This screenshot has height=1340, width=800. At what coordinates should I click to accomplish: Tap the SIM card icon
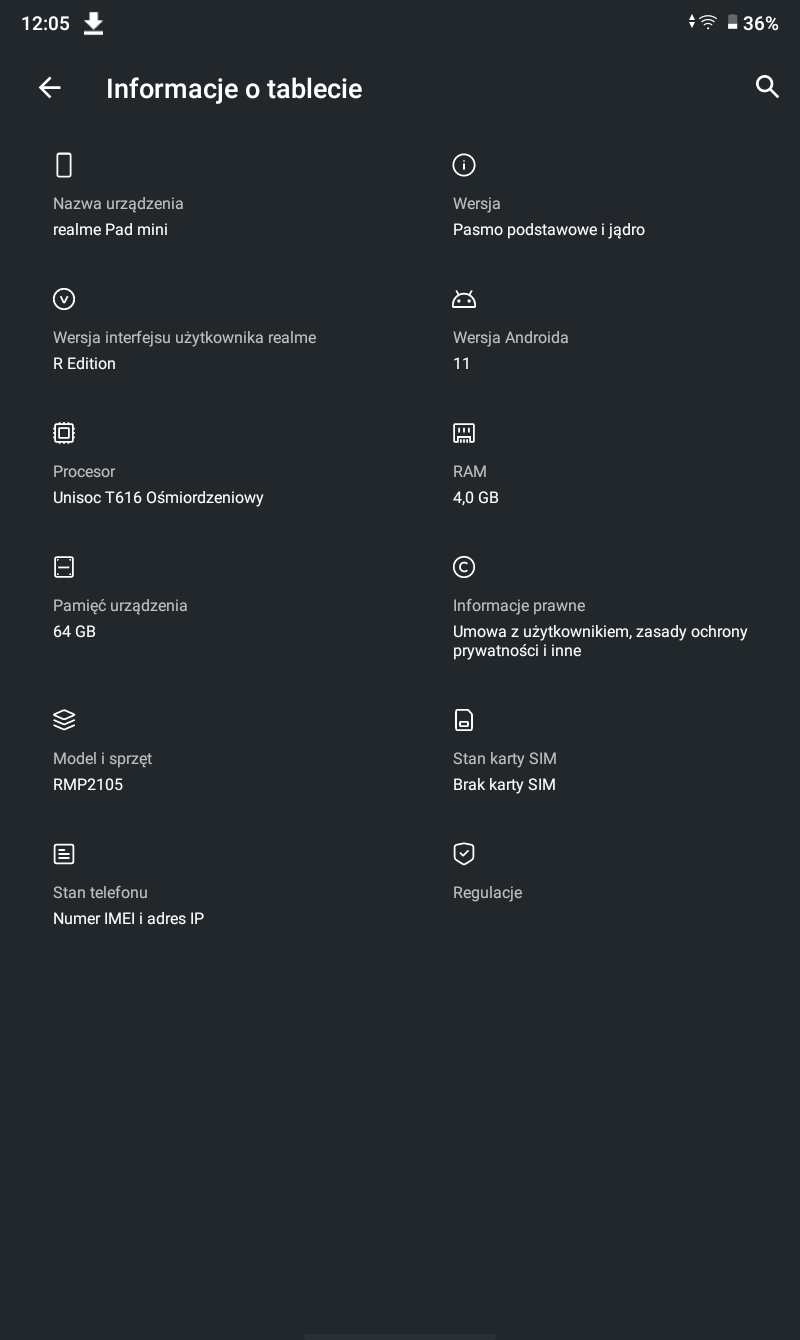coord(464,720)
